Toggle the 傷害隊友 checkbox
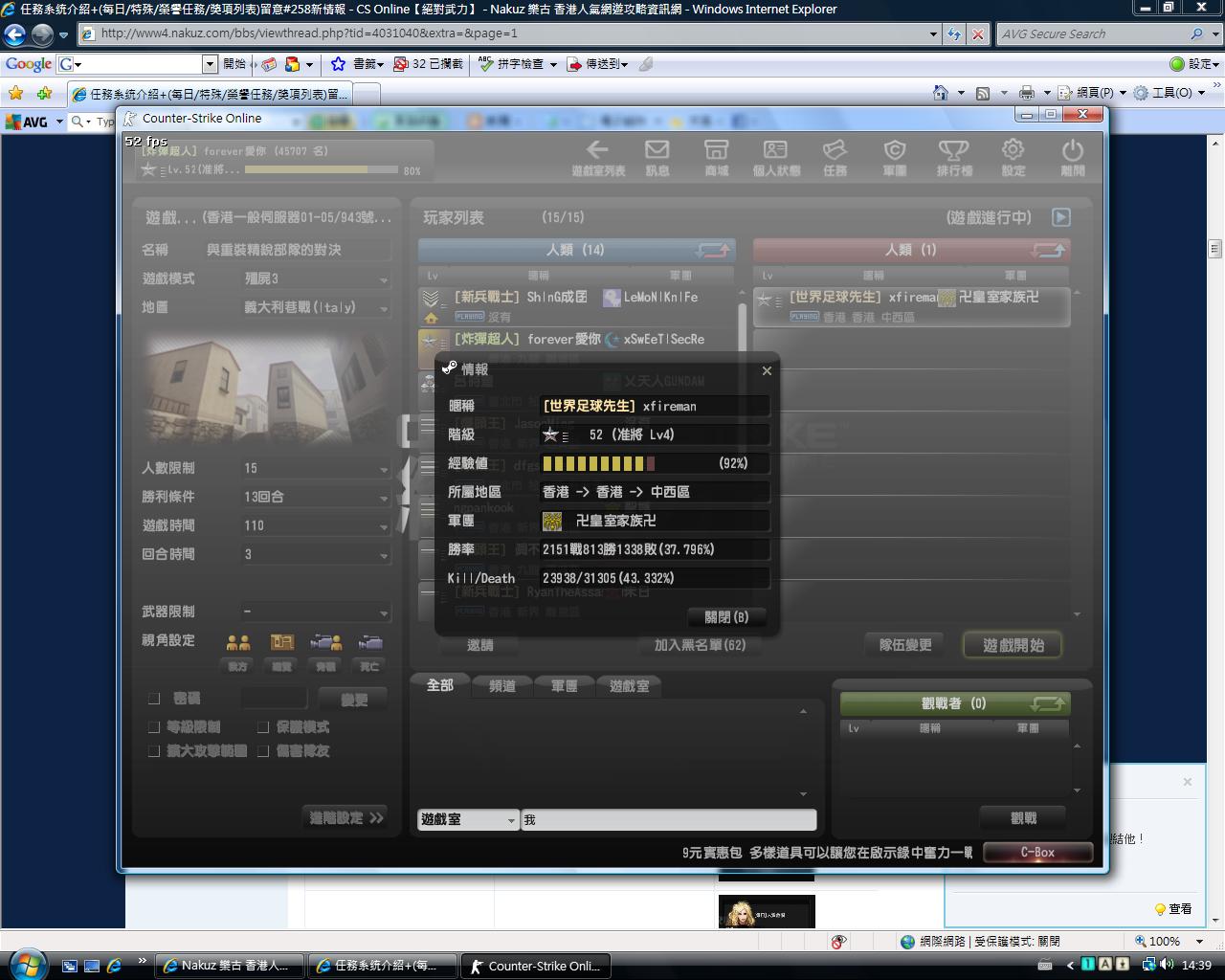The image size is (1225, 980). 263,751
